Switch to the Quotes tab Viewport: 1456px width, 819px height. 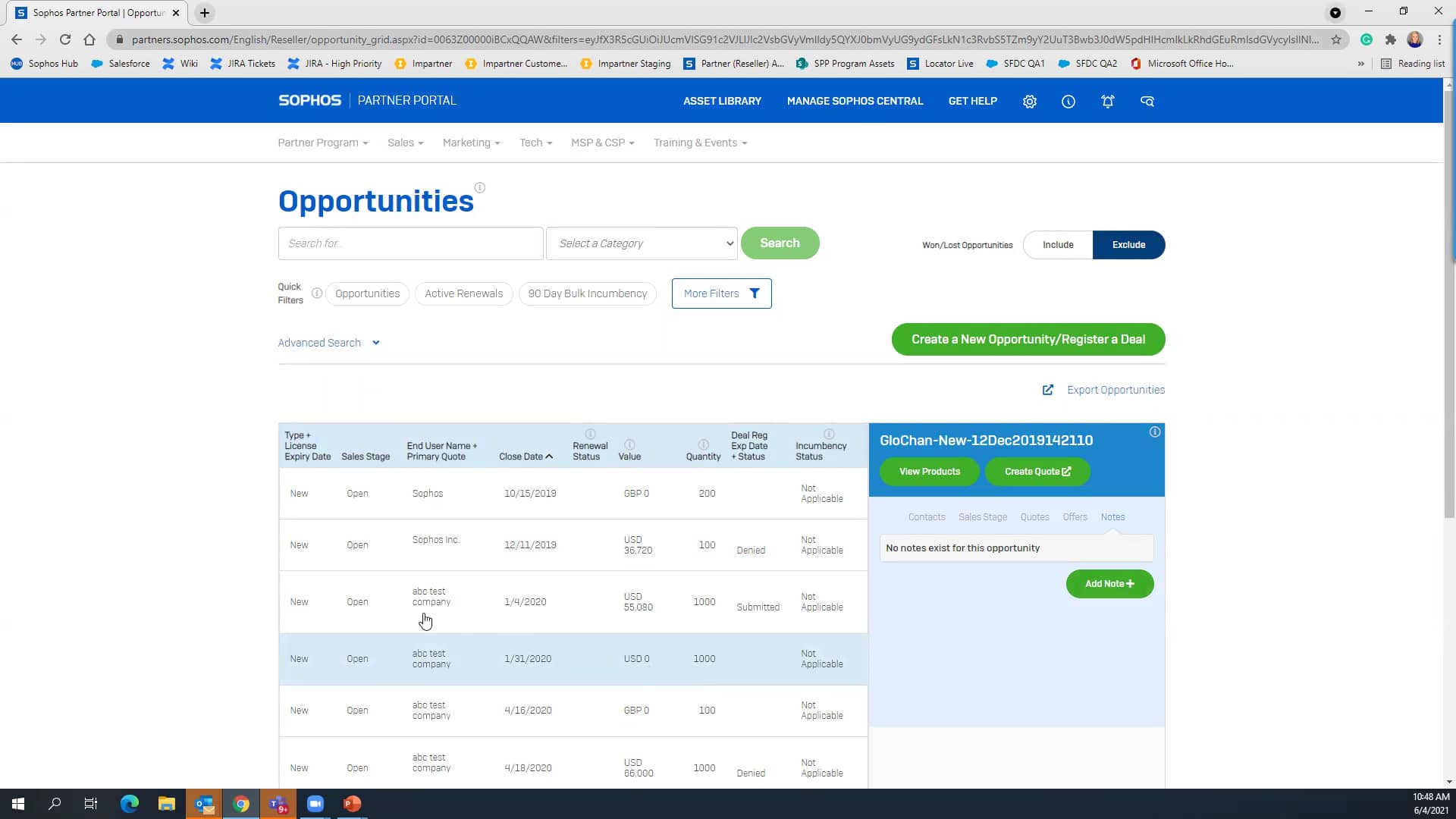point(1034,517)
